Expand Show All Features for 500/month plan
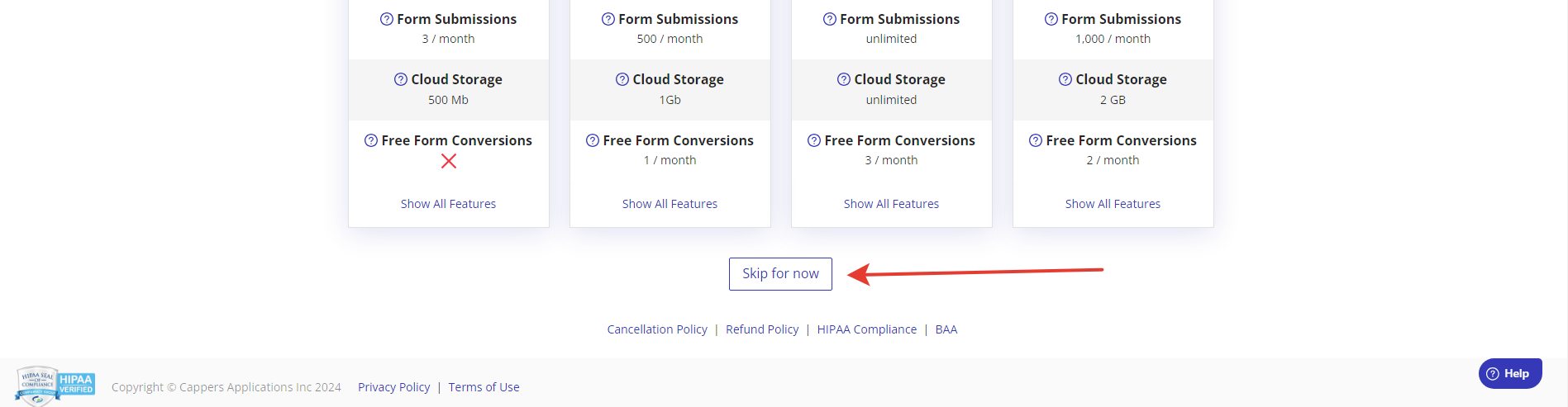 (x=670, y=204)
